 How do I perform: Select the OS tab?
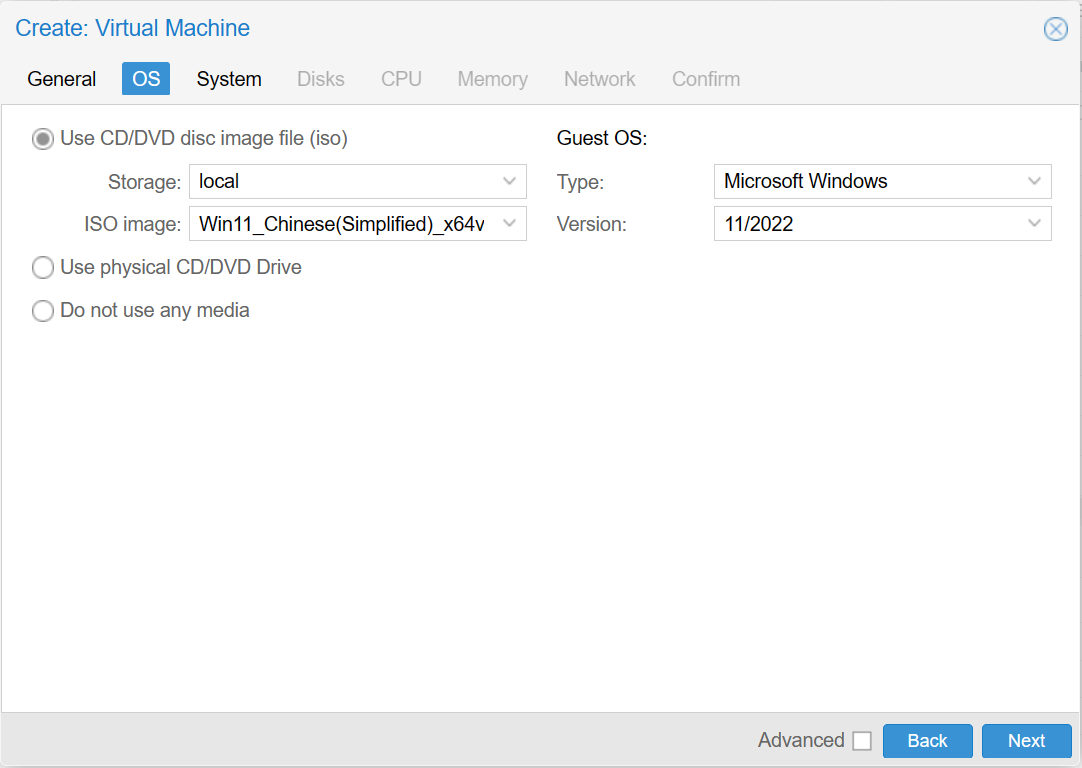[146, 79]
